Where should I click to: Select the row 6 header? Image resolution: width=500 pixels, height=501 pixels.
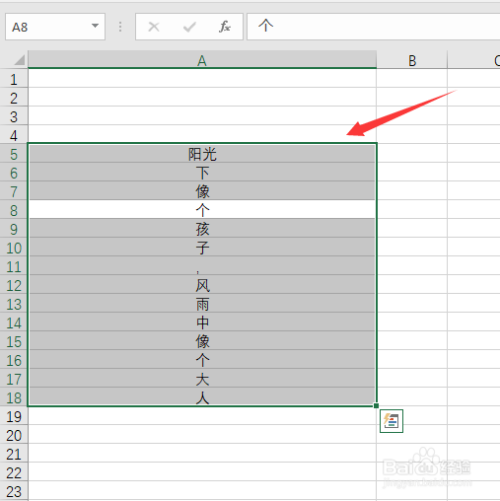[x=14, y=172]
